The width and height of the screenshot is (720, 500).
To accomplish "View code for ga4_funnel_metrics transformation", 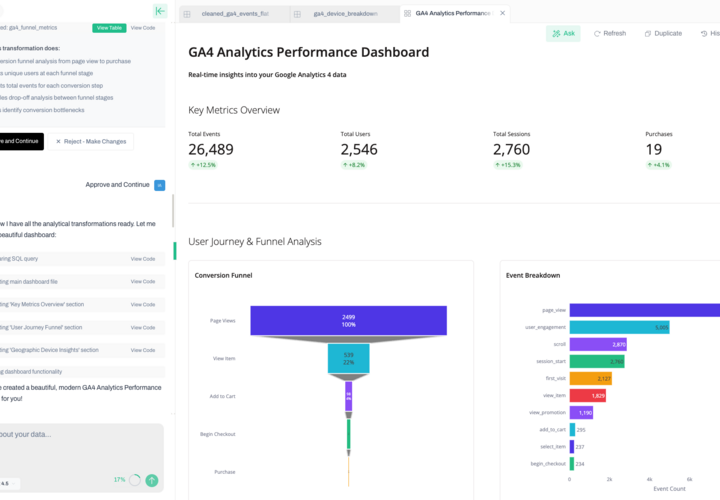I will click(x=143, y=28).
